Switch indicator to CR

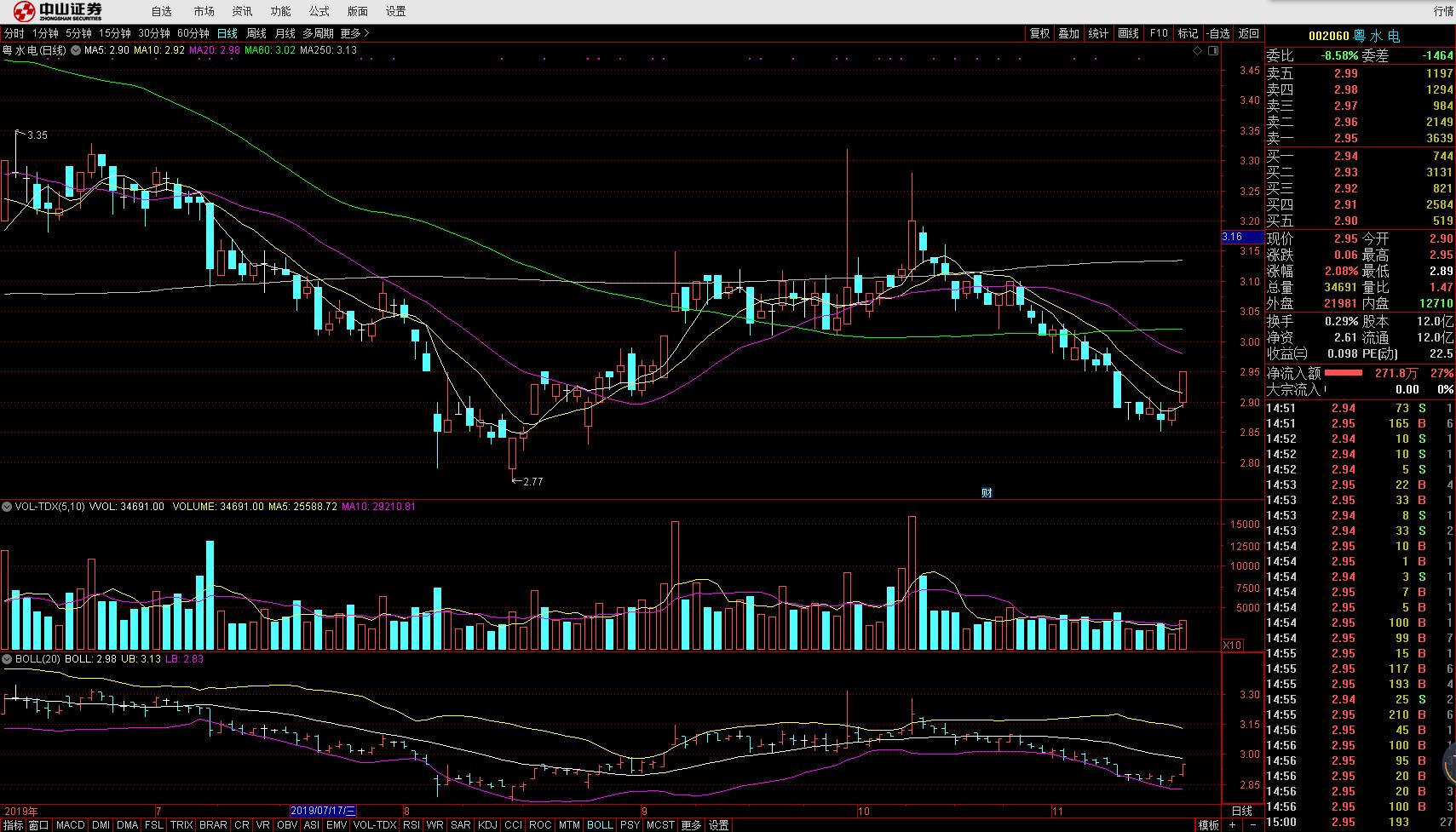point(242,825)
